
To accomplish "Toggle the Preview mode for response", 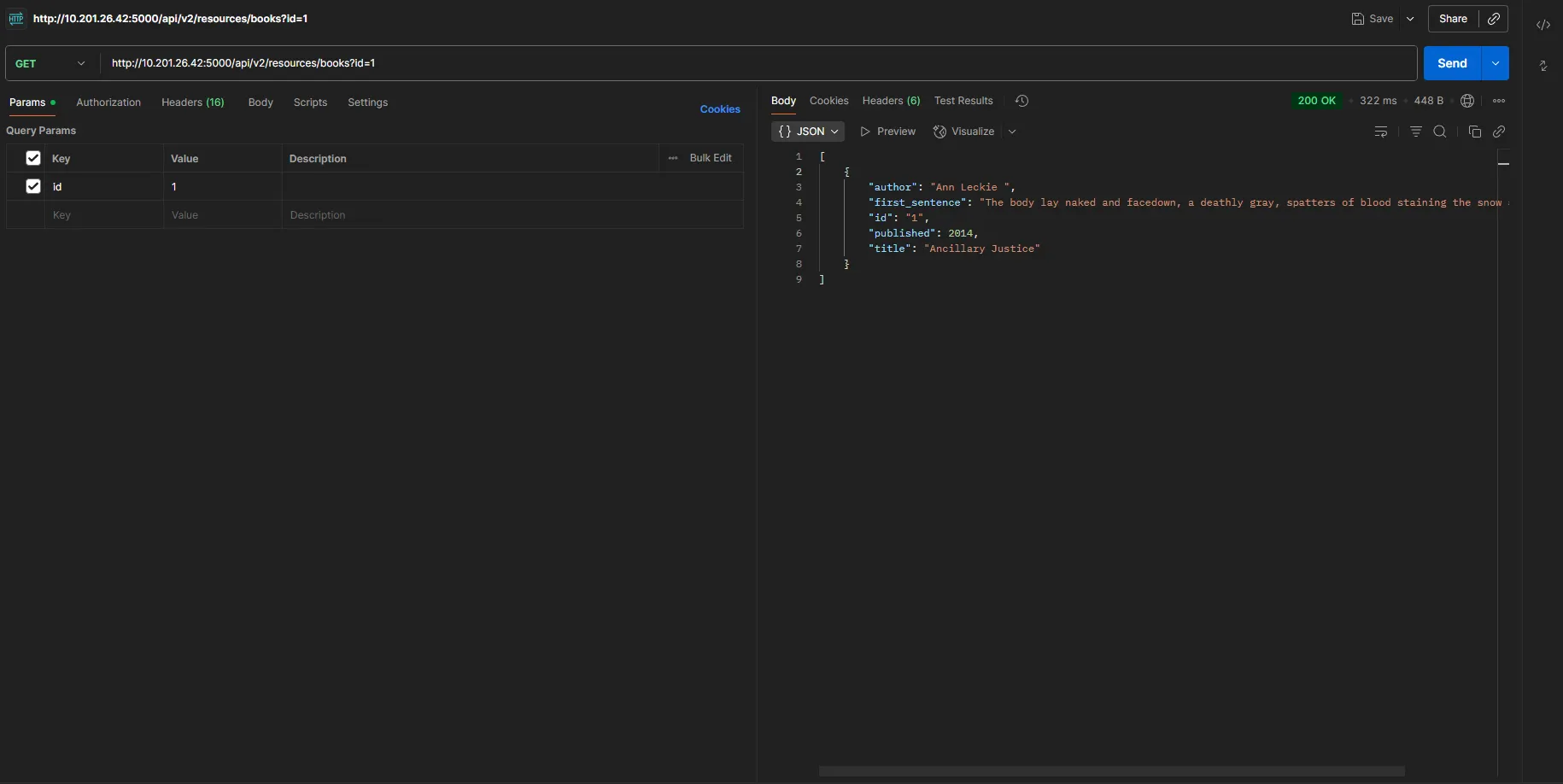I will pos(888,132).
